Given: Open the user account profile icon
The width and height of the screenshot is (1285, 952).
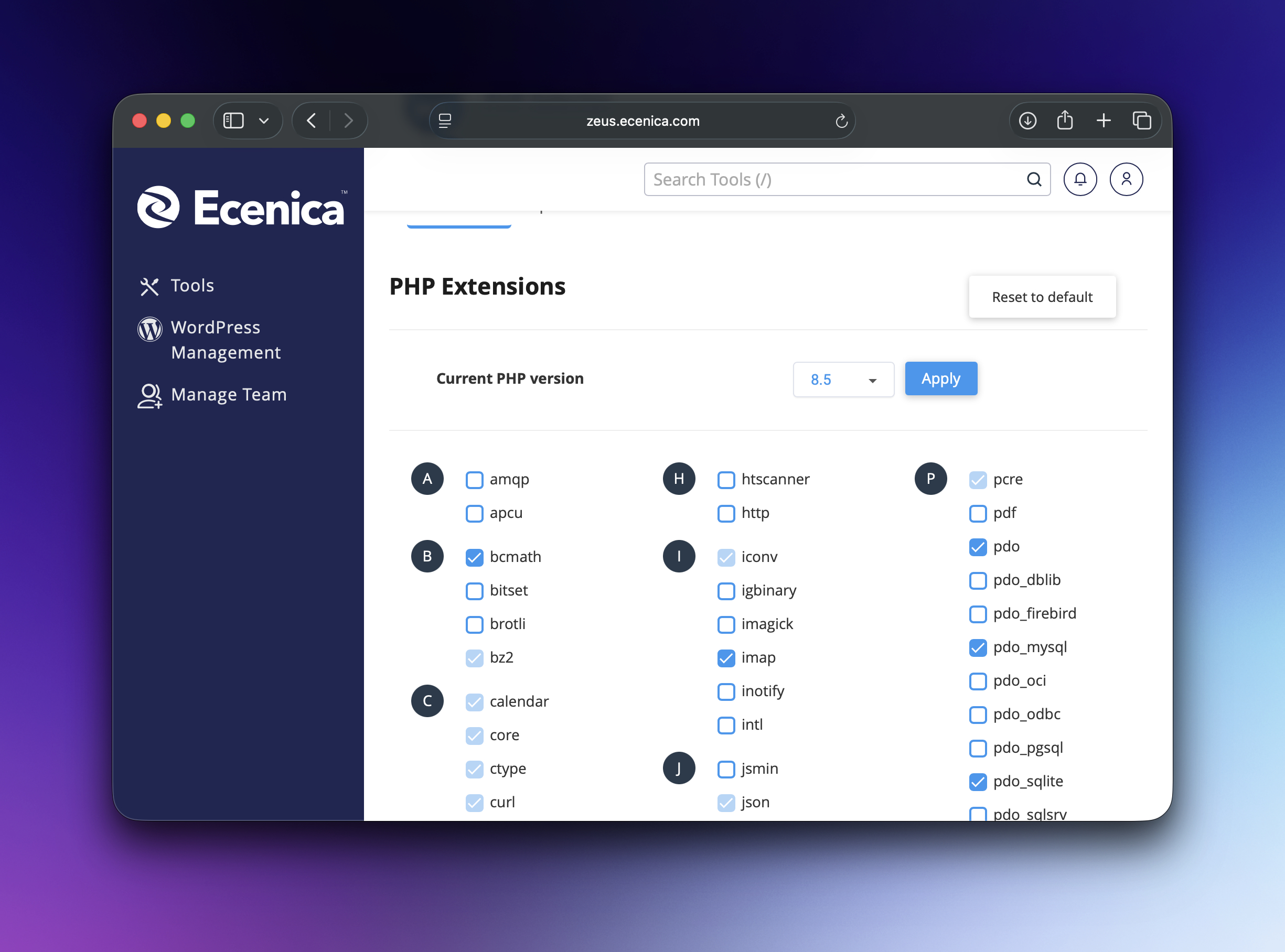Looking at the screenshot, I should [x=1126, y=179].
